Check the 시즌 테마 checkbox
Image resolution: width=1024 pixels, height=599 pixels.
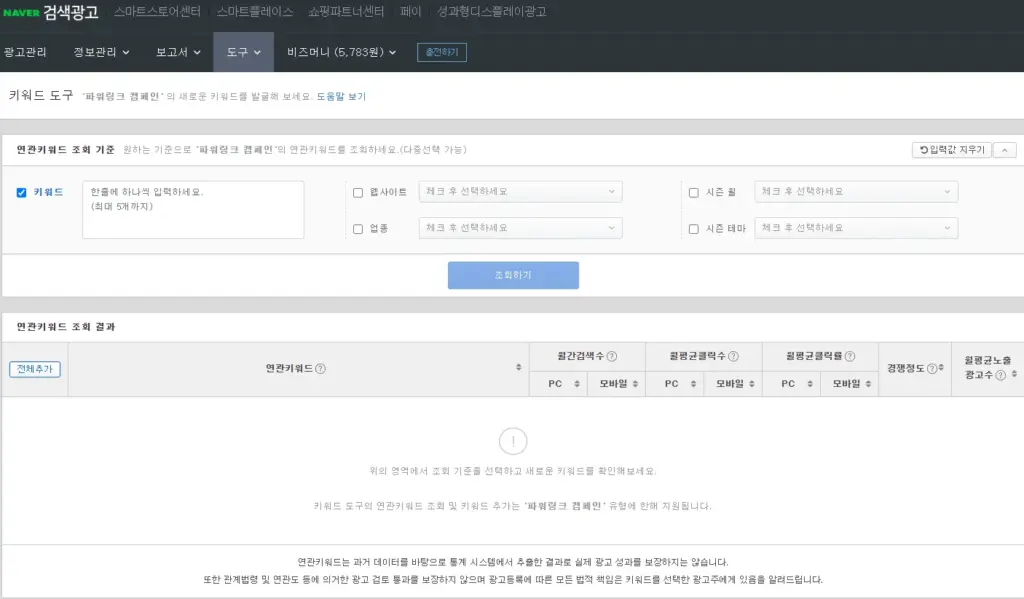(694, 229)
